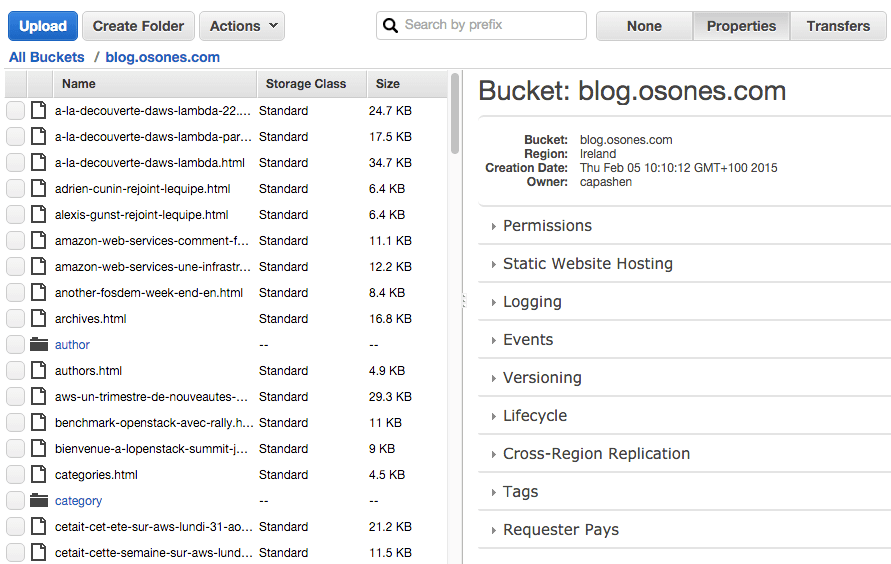
Task: Switch to the Transfers tab
Action: [x=838, y=26]
